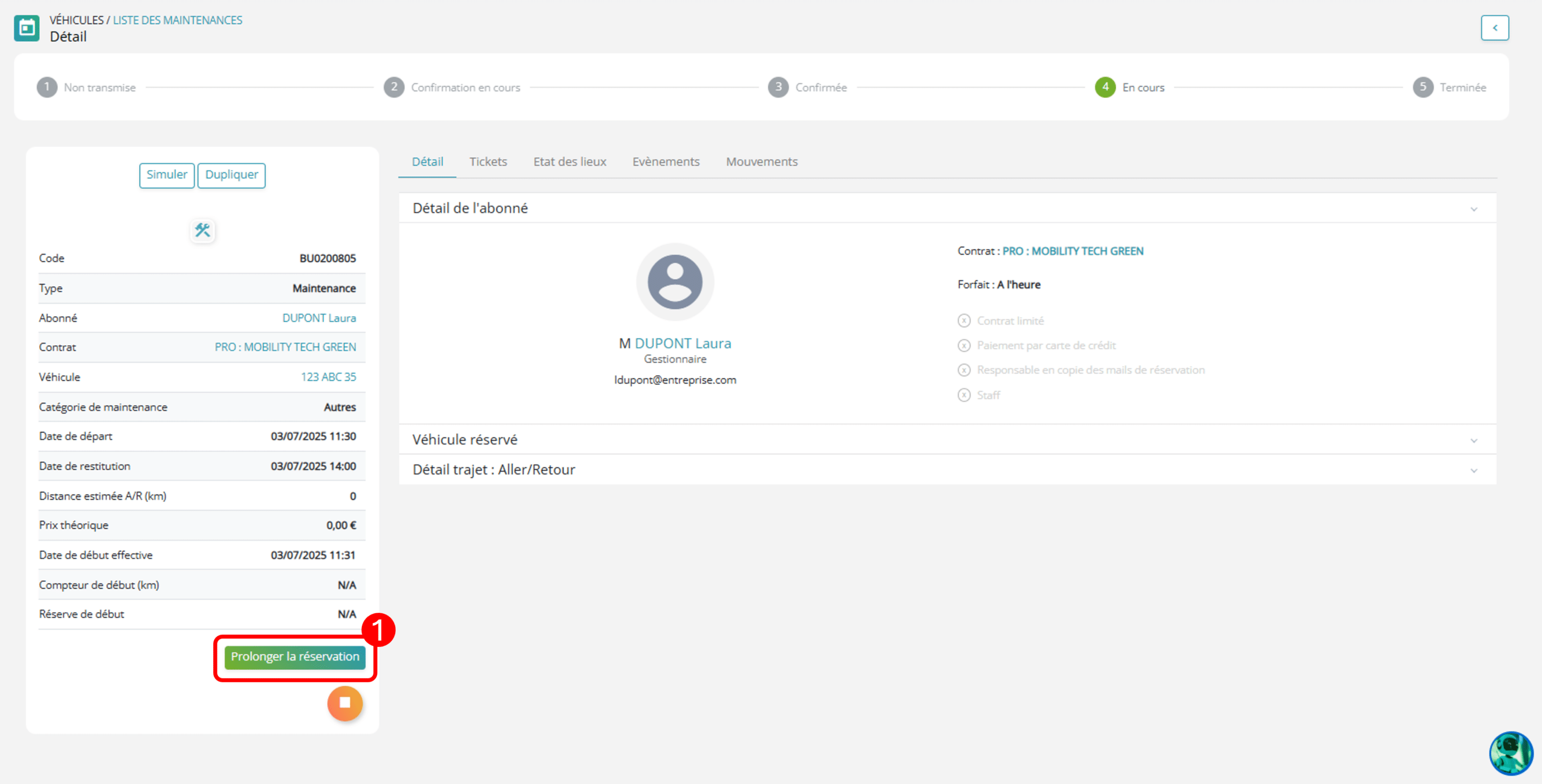Click the calendar icon beside Véhicules breadcrumb
This screenshot has width=1542, height=784.
click(27, 28)
